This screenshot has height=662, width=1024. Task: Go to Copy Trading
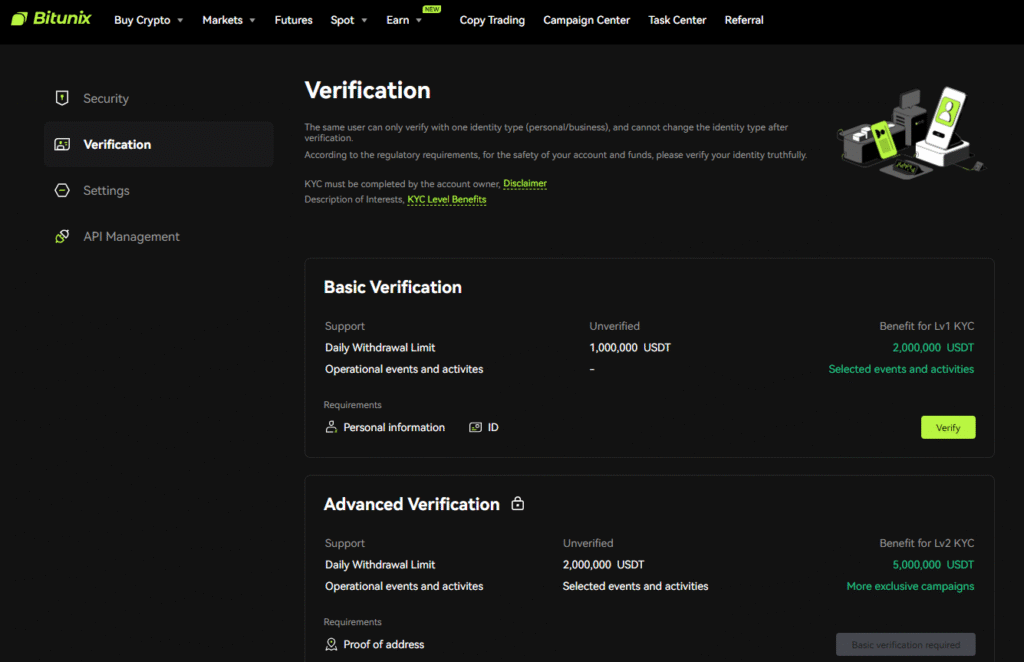(x=492, y=20)
